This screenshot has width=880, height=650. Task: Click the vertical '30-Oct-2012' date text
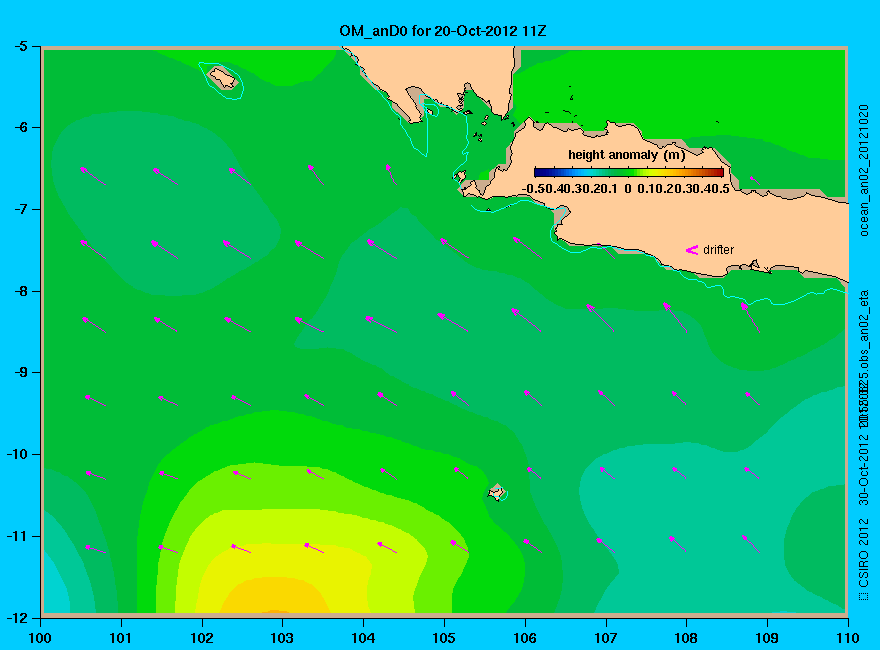pos(864,469)
